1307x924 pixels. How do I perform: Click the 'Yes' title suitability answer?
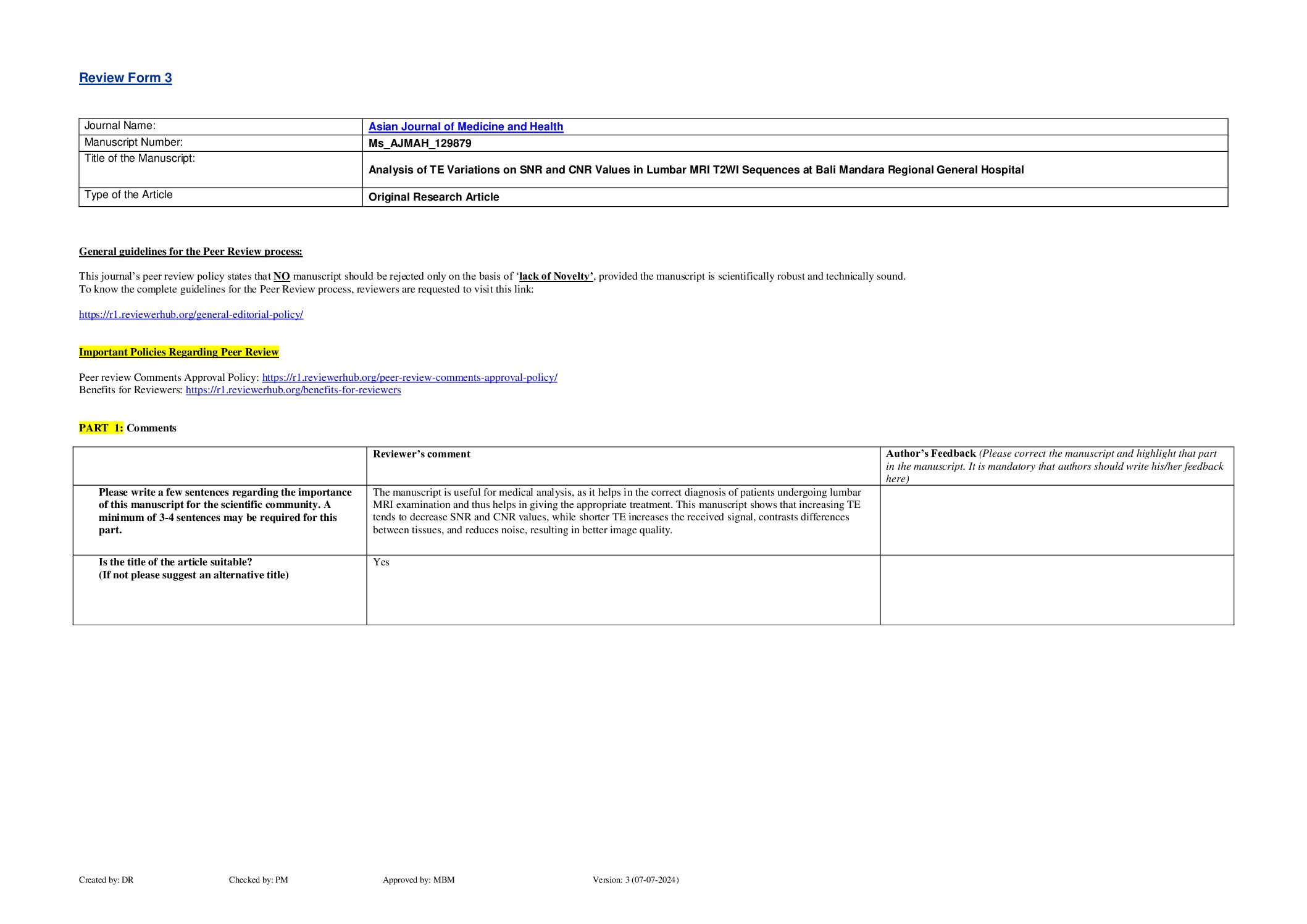click(381, 562)
